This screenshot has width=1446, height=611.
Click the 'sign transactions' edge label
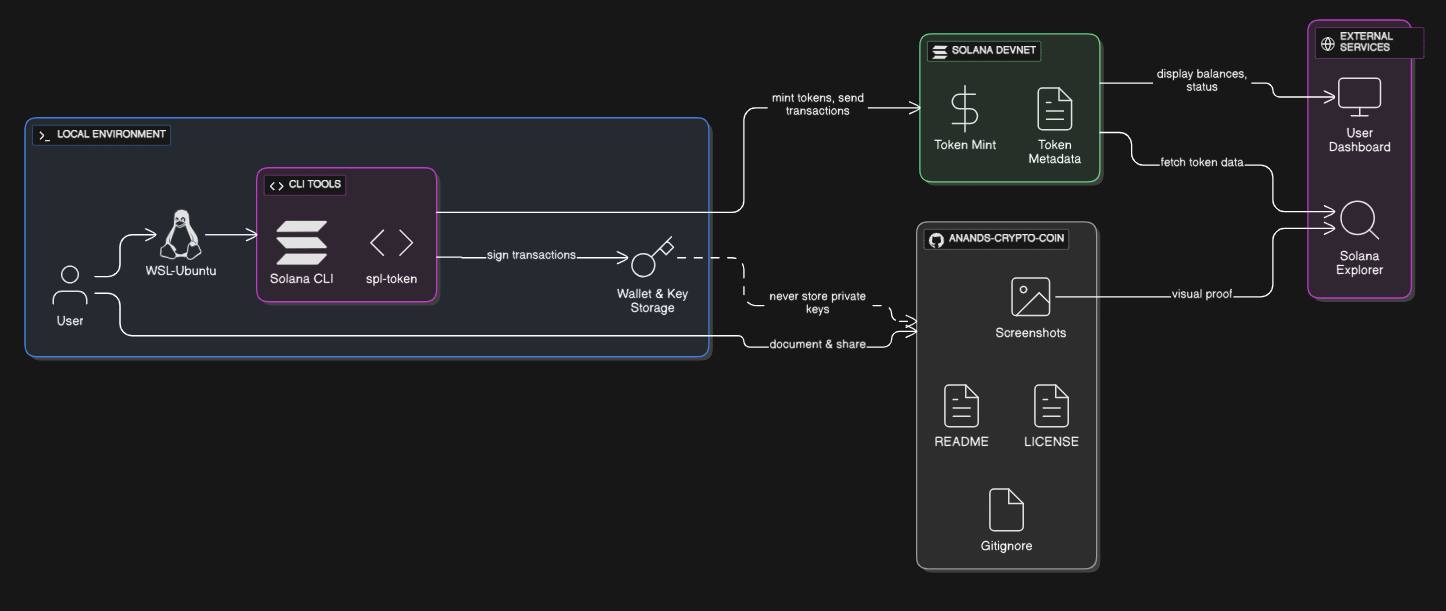tap(531, 255)
